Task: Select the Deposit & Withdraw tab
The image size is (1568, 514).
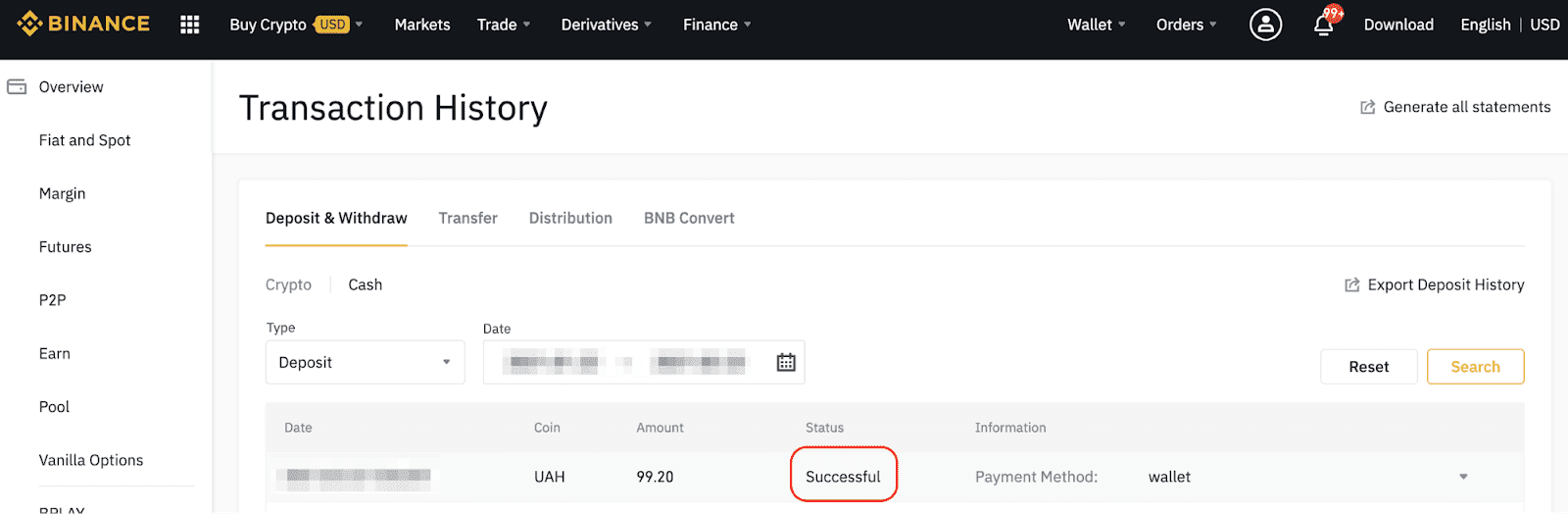Action: [336, 218]
